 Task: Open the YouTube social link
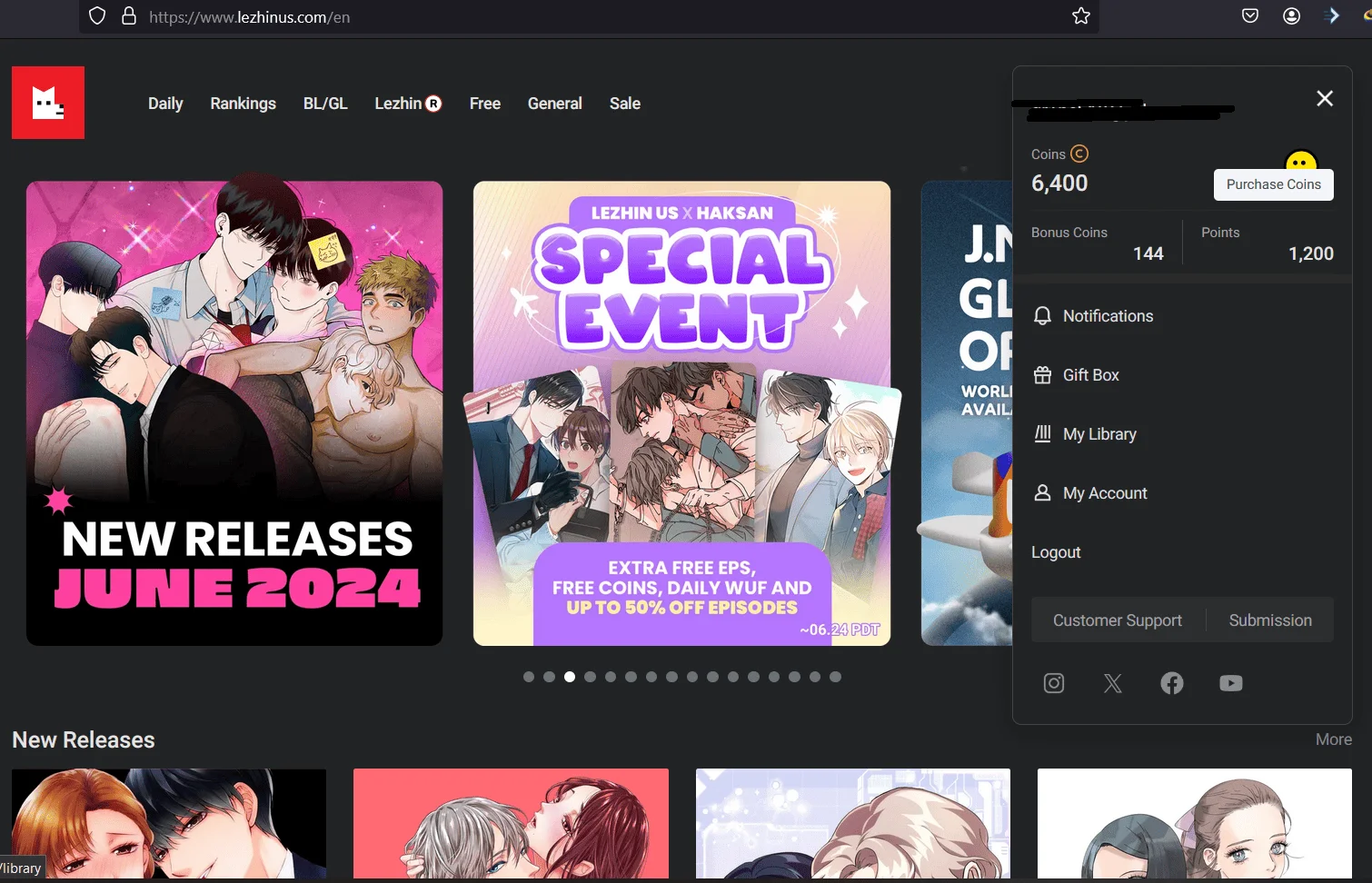(1231, 683)
